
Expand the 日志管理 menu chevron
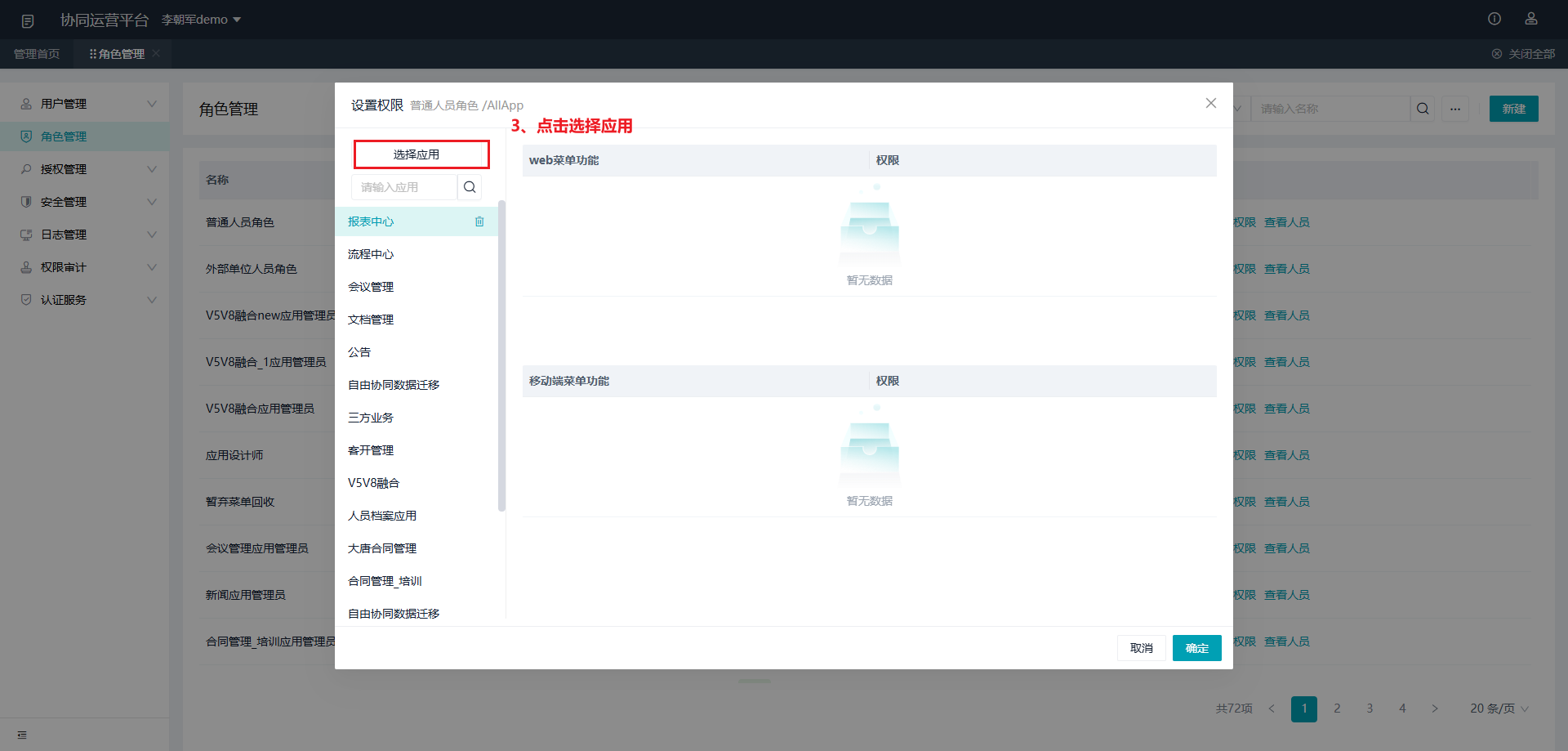[152, 235]
